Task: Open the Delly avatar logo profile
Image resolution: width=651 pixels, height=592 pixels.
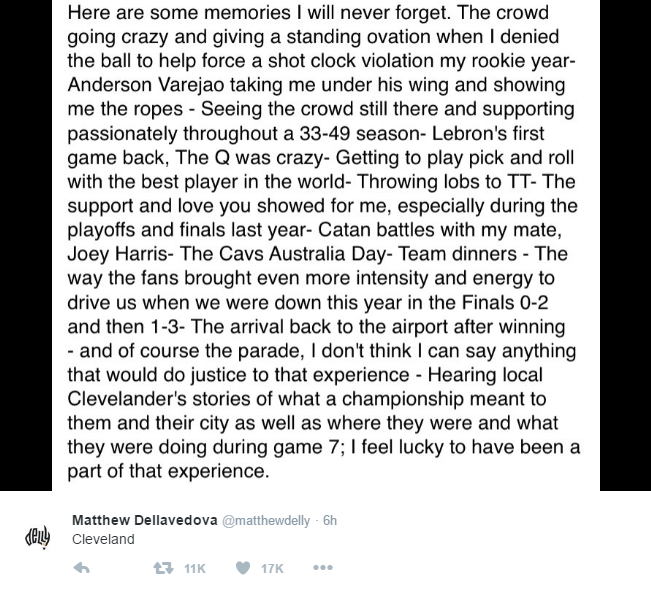Action: pyautogui.click(x=37, y=538)
